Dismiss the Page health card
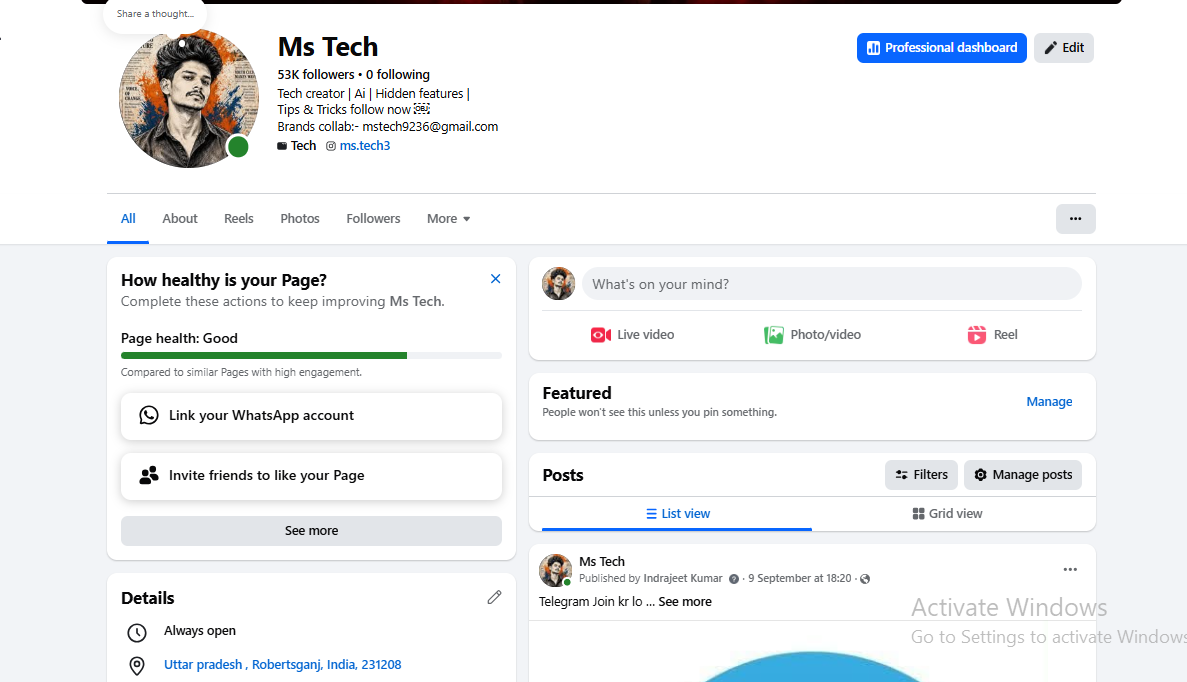 pyautogui.click(x=495, y=279)
